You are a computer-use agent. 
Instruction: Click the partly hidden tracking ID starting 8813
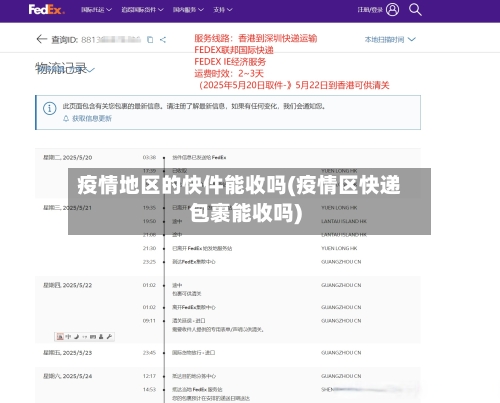[x=111, y=40]
